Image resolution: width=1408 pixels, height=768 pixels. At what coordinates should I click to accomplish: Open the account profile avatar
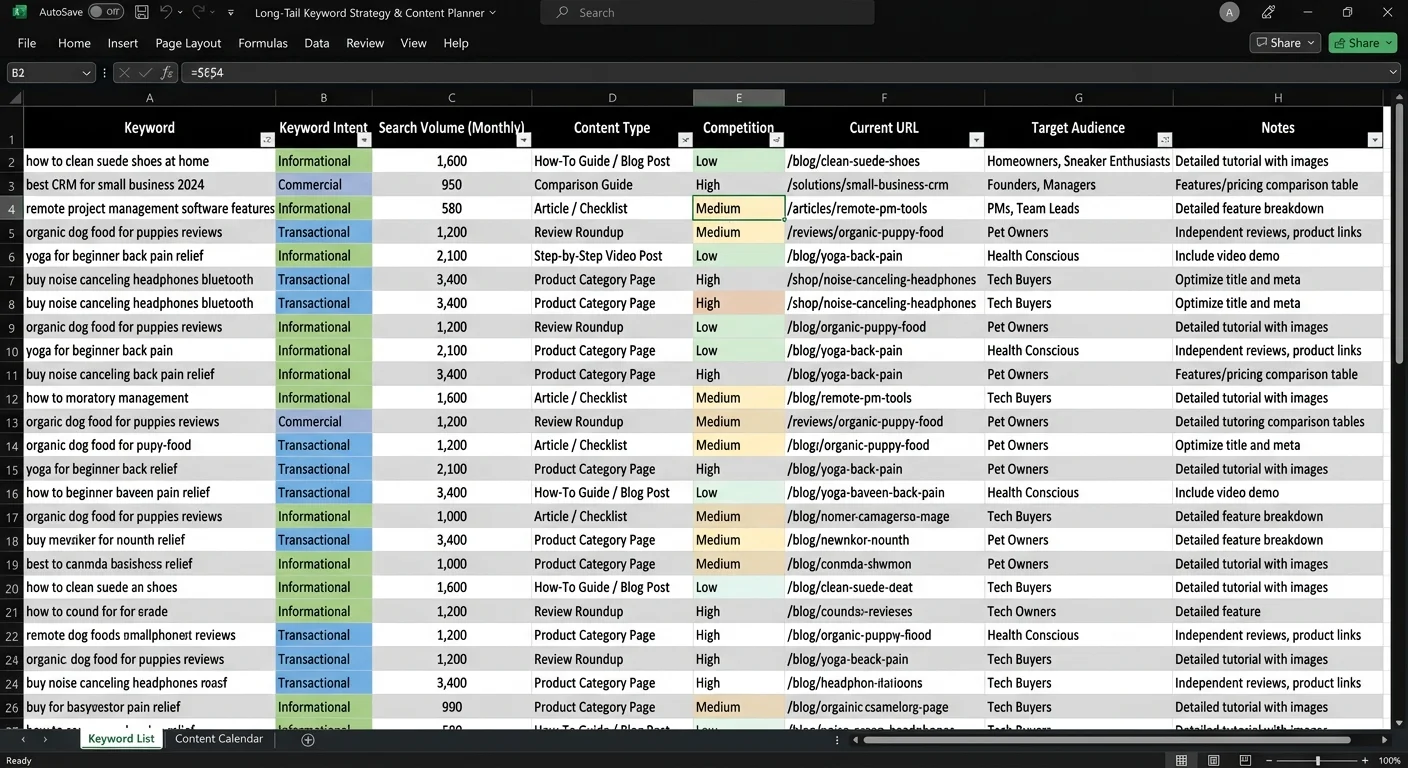[1230, 12]
